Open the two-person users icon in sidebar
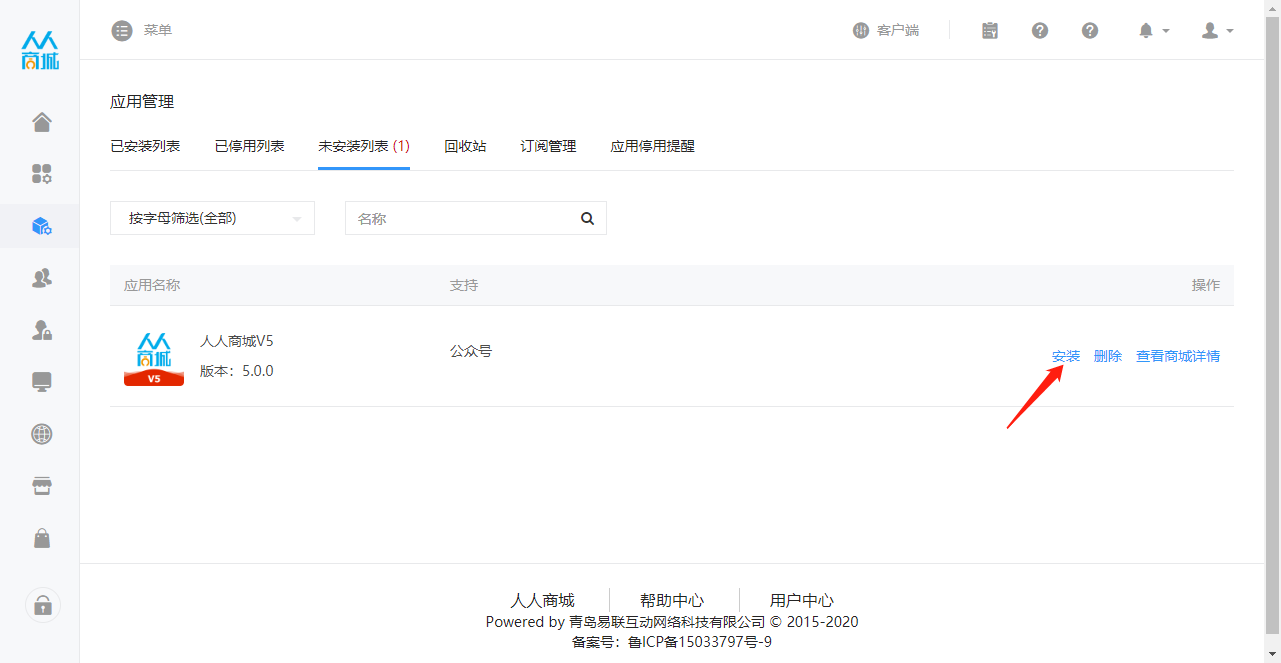Image resolution: width=1281 pixels, height=663 pixels. click(42, 278)
